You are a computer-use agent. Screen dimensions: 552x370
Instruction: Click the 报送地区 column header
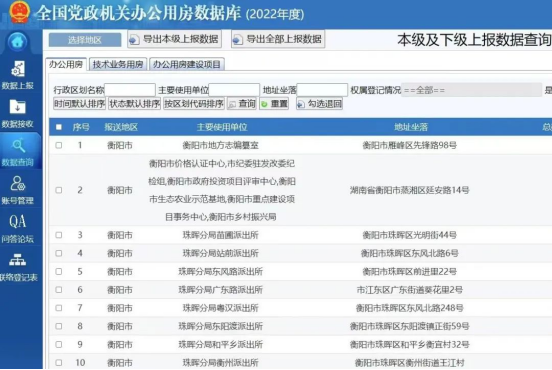(x=121, y=127)
